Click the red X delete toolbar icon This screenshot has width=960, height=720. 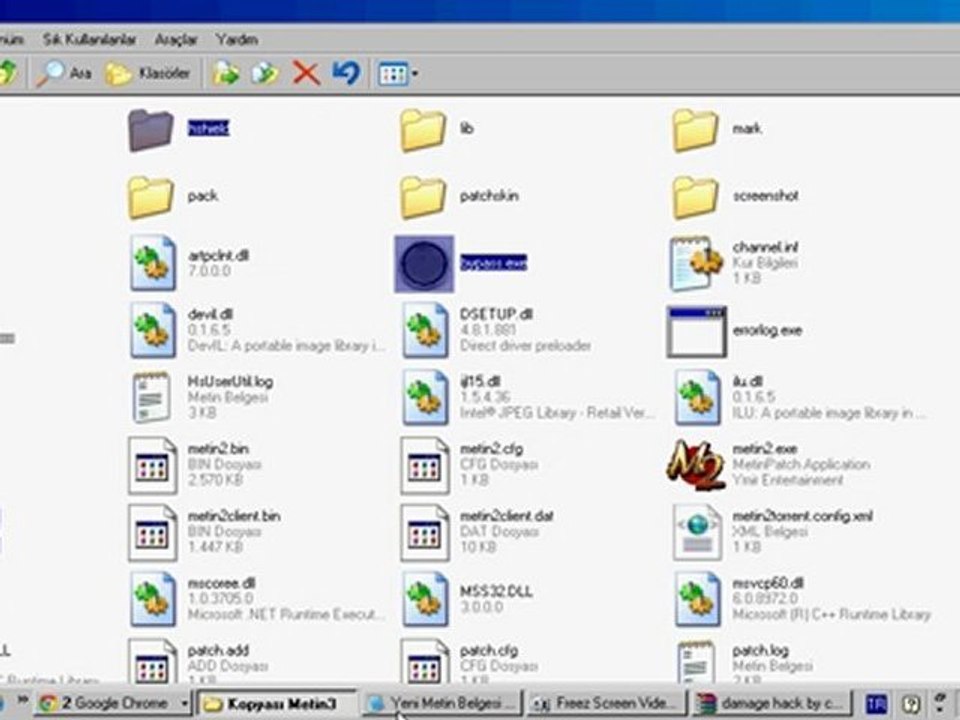[x=306, y=73]
